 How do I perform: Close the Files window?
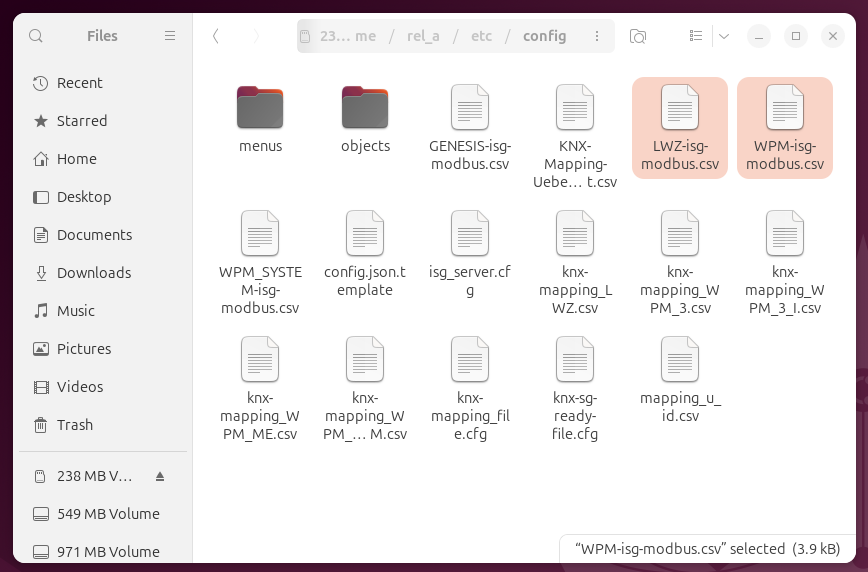point(833,36)
